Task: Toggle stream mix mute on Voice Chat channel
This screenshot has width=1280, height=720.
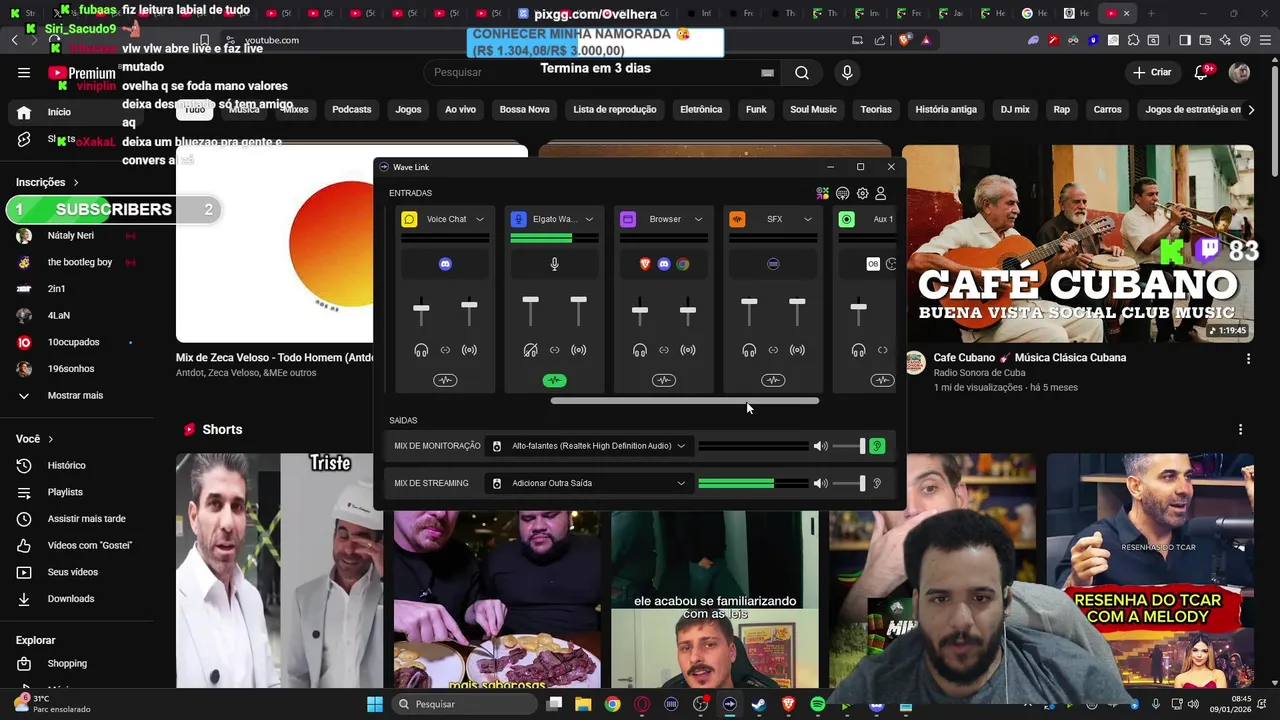Action: tap(469, 350)
